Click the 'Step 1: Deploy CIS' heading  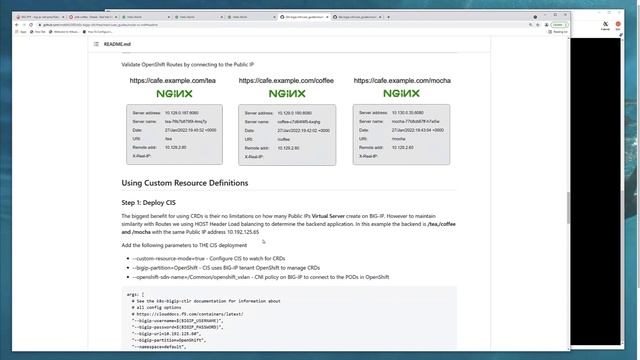coord(149,202)
